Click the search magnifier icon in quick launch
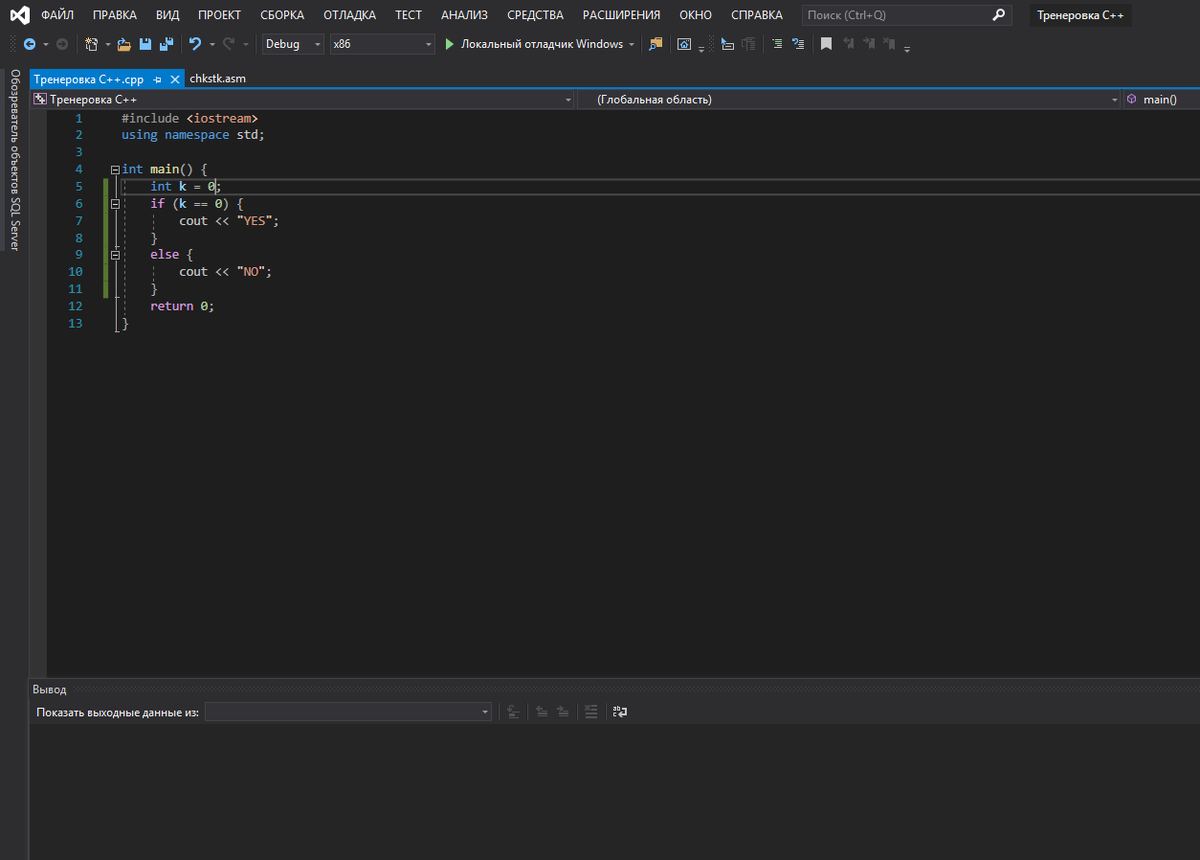This screenshot has width=1200, height=860. [x=998, y=15]
